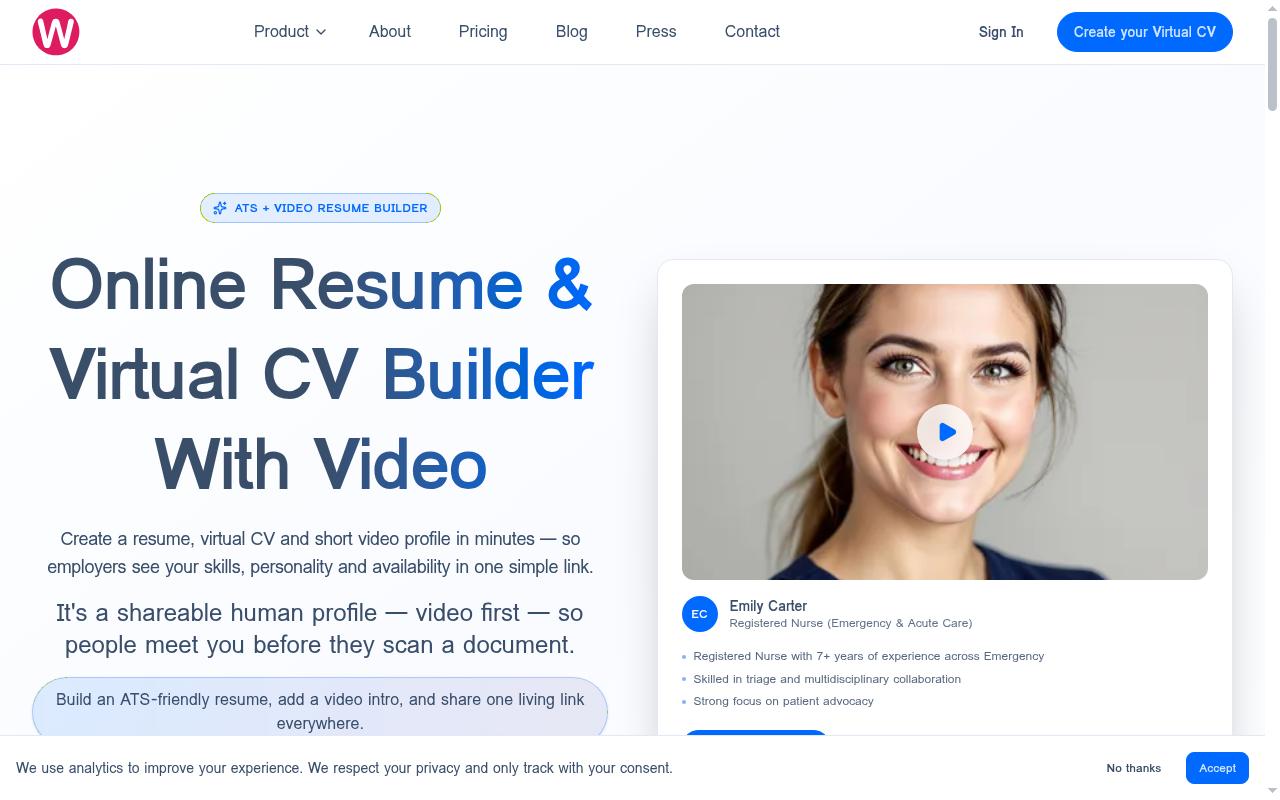Play Emily Carter's video profile

[x=945, y=432]
